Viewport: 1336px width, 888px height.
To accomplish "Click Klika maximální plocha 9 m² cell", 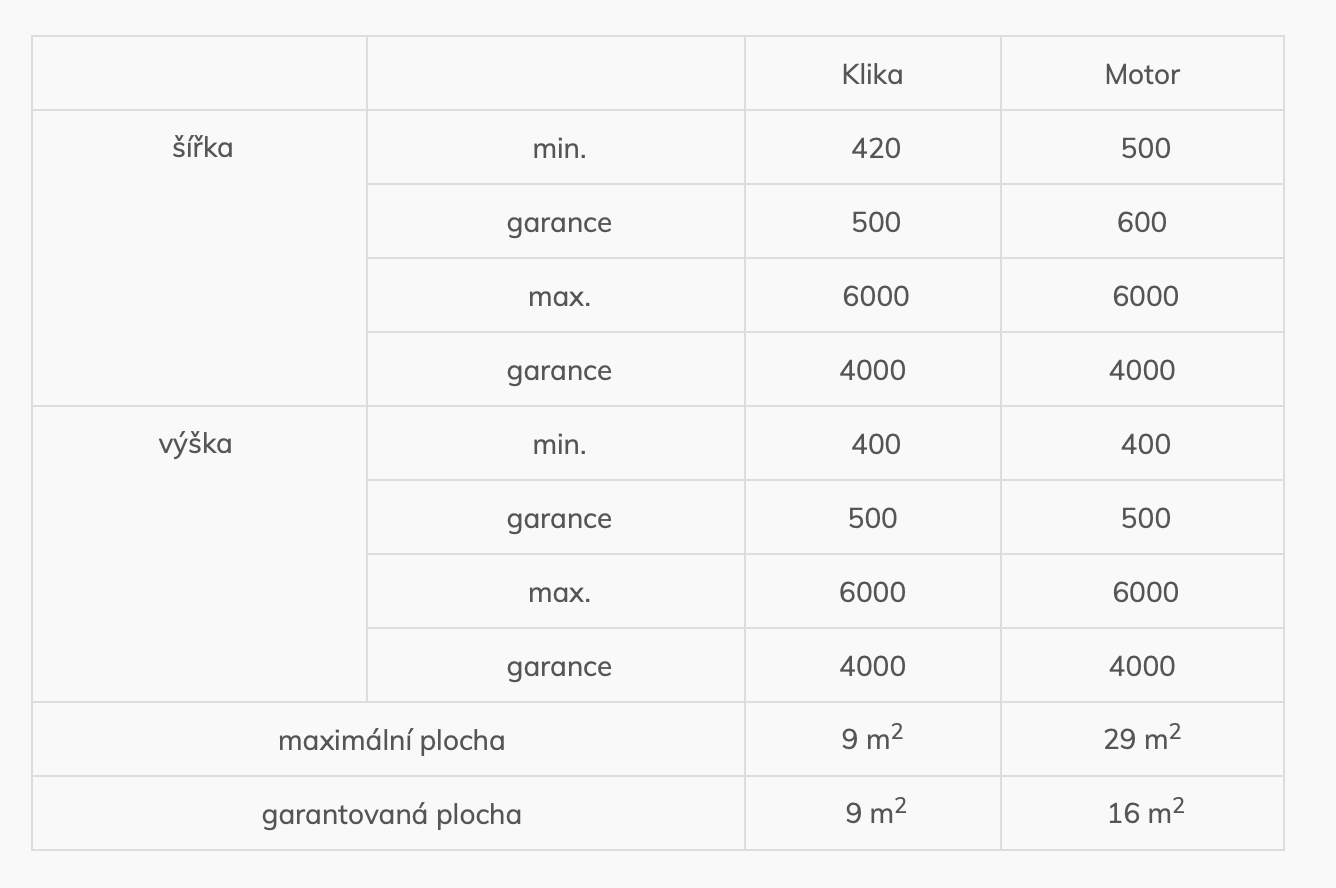I will click(x=872, y=738).
